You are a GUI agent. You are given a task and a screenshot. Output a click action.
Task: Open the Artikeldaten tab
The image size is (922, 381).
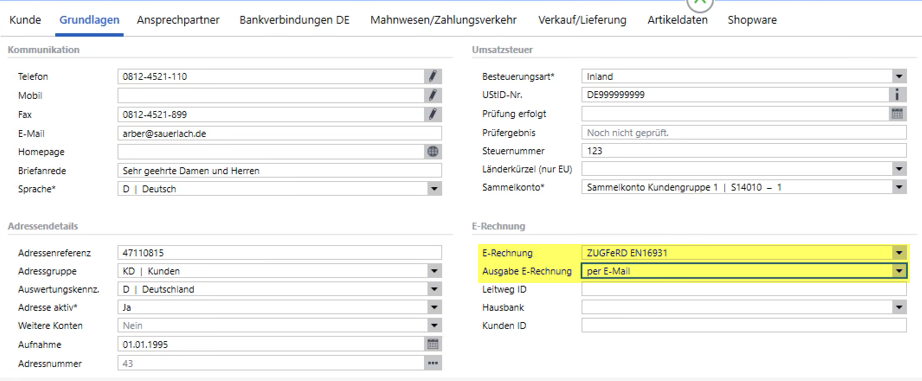(677, 20)
